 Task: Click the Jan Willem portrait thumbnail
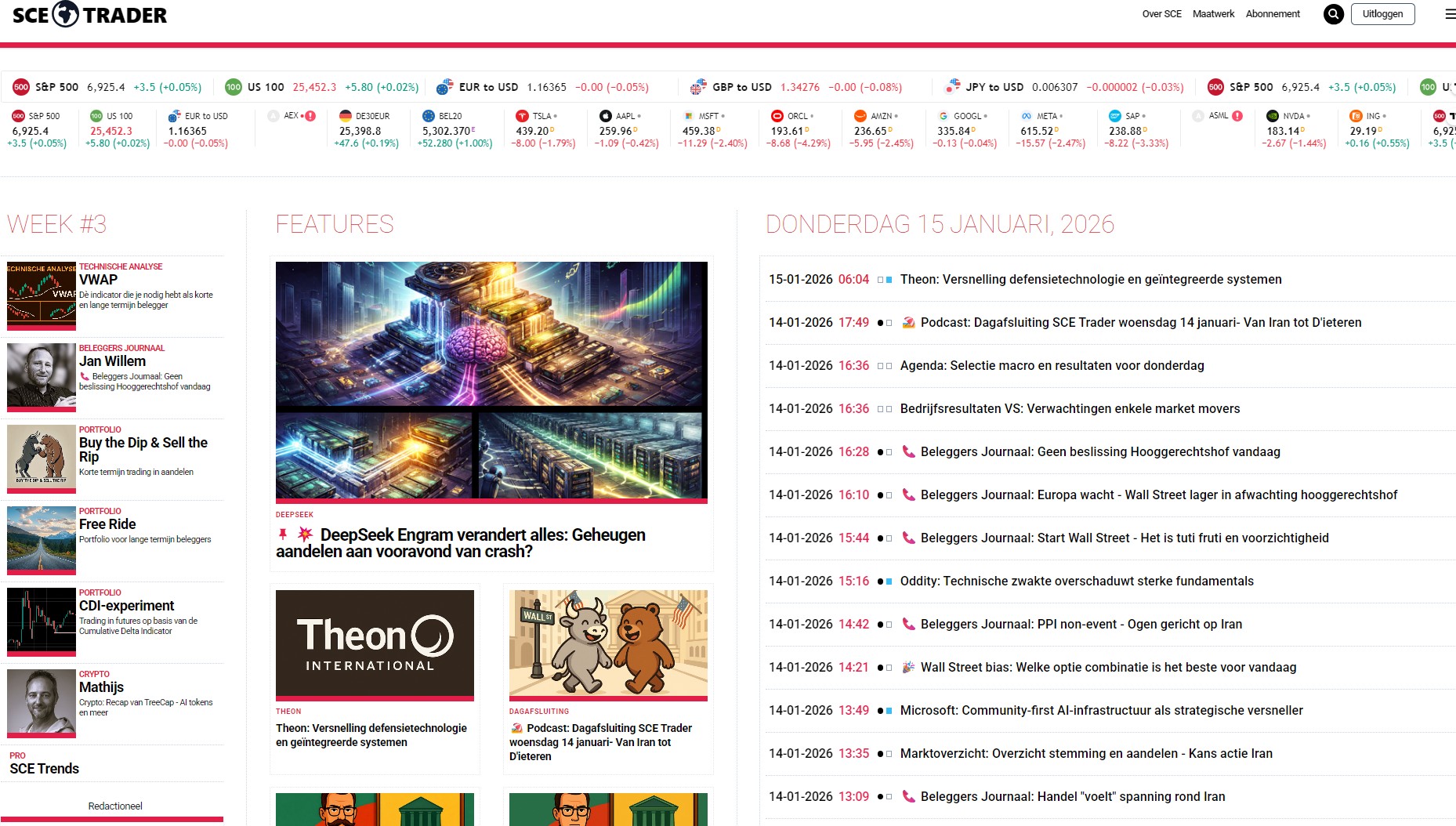tap(42, 375)
